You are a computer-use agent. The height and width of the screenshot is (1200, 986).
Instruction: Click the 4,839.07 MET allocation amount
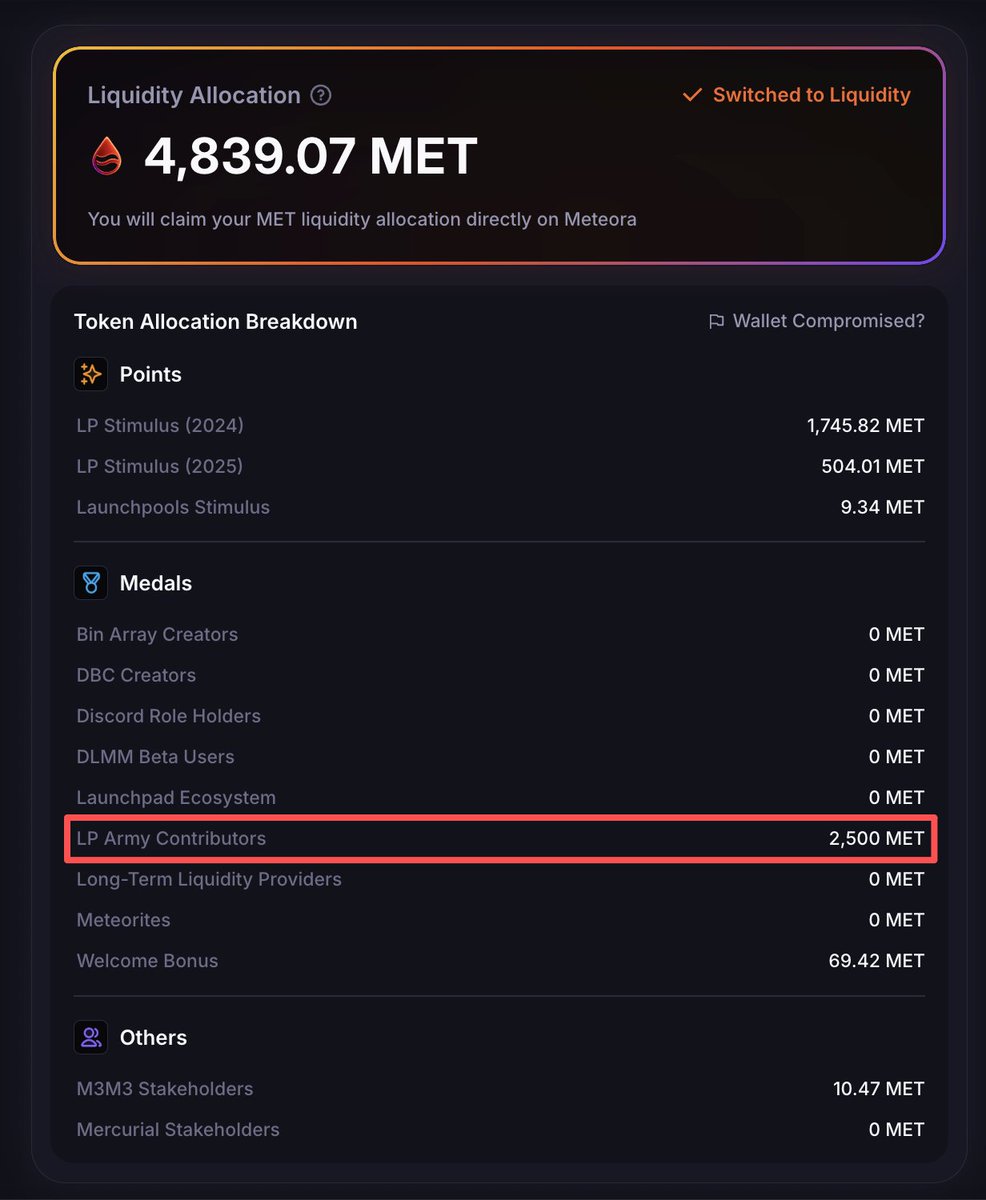(x=310, y=156)
